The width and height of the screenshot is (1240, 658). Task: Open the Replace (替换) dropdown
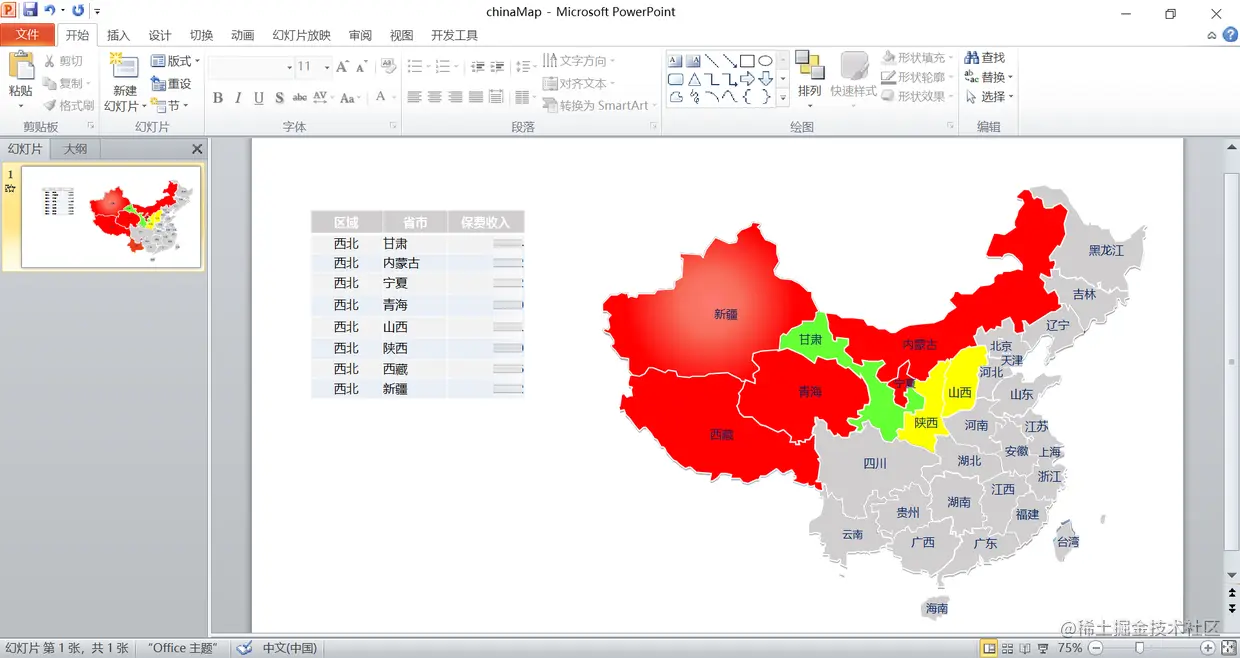click(989, 77)
